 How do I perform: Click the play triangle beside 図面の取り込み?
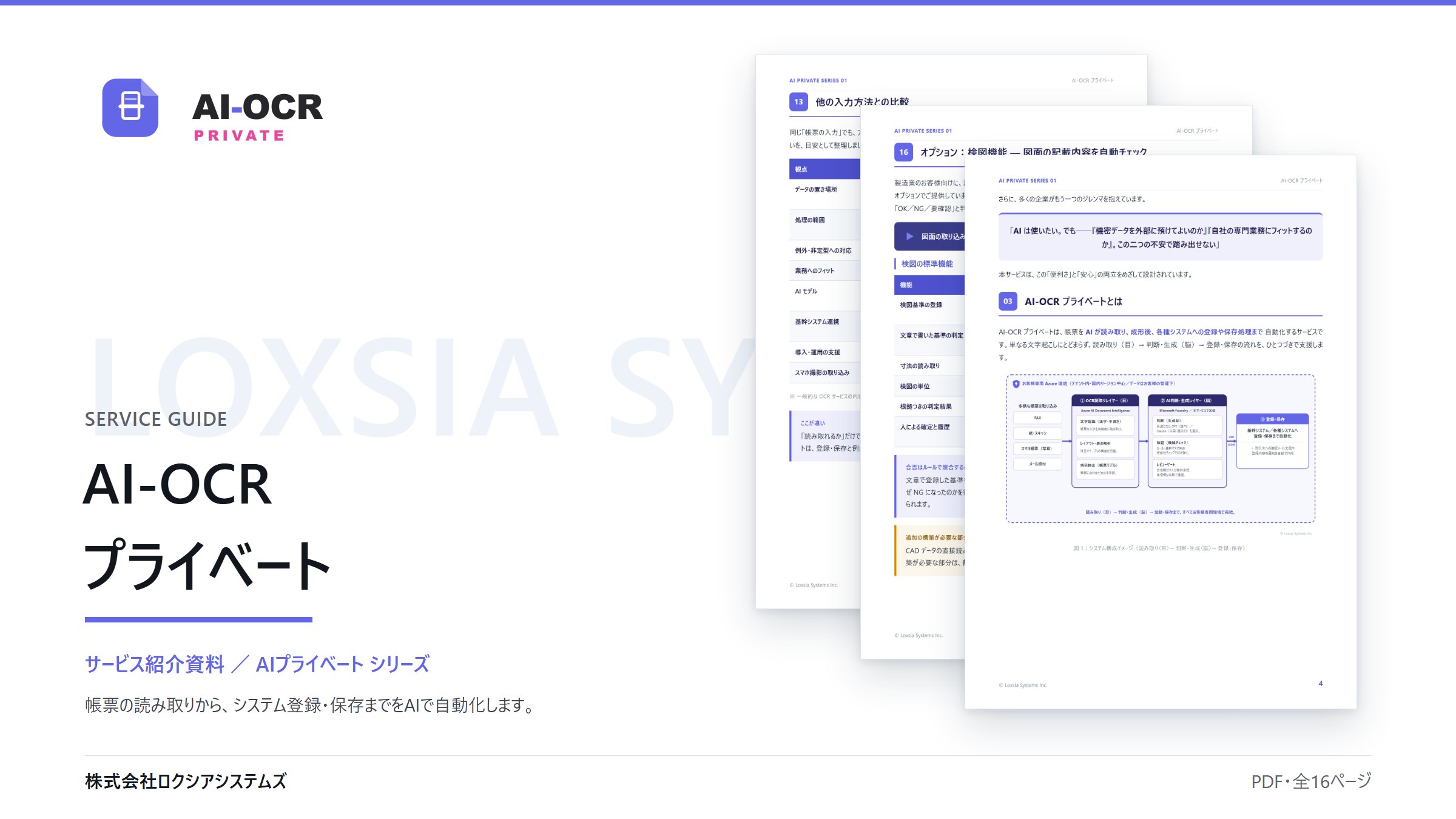[909, 237]
